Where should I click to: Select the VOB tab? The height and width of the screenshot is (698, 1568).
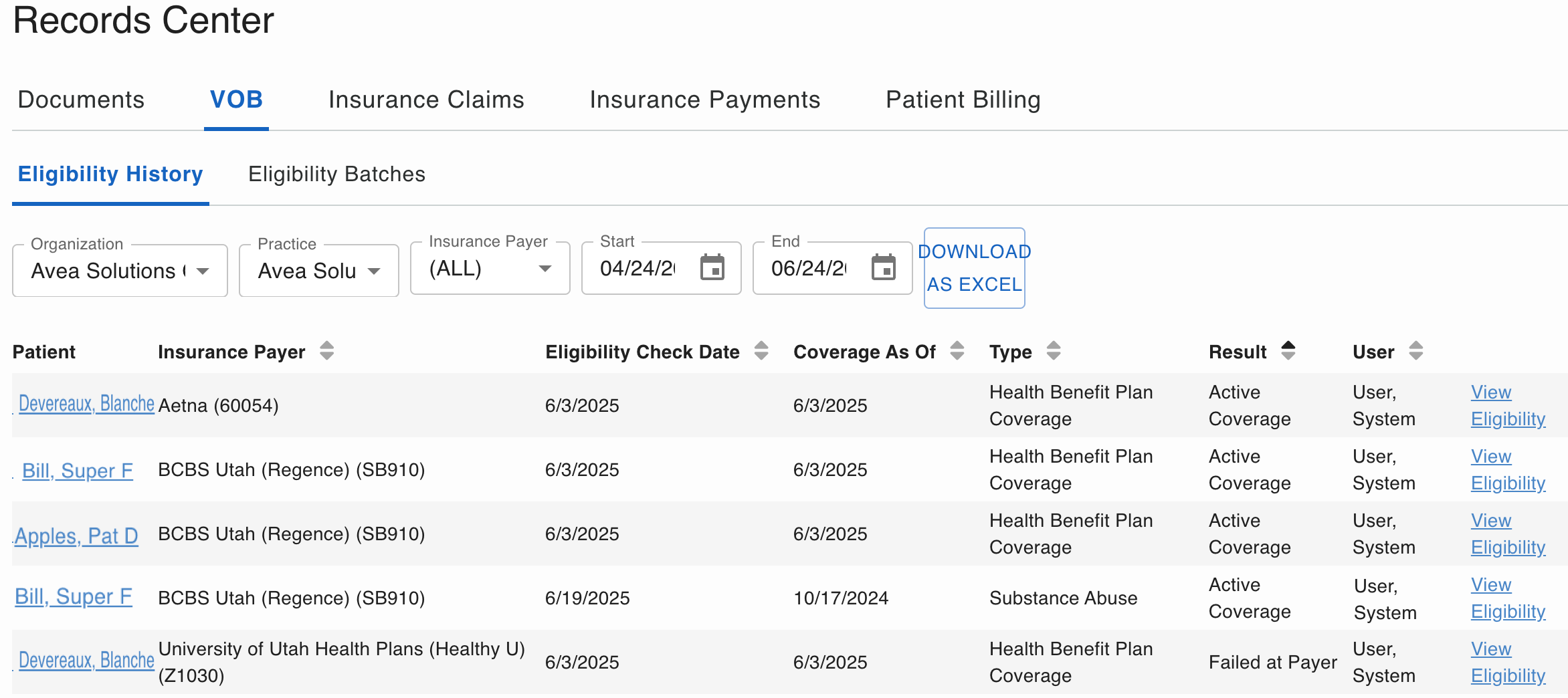click(x=236, y=100)
